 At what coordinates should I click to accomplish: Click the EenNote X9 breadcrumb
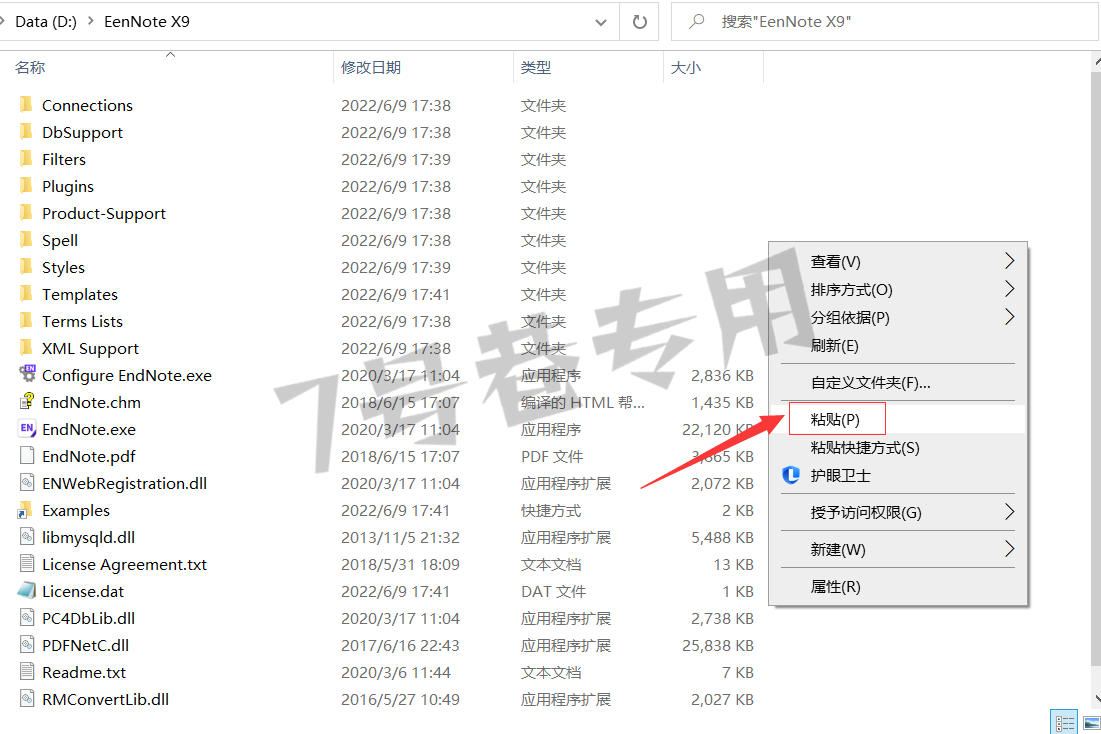147,22
